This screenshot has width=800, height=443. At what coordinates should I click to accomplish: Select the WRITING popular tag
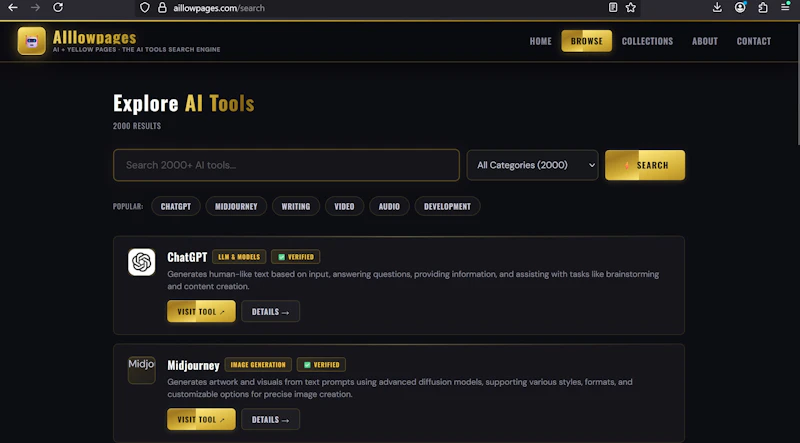point(295,206)
